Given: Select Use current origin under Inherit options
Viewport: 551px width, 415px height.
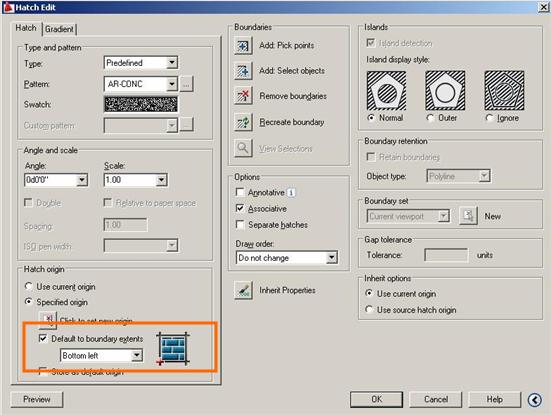Looking at the screenshot, I should (x=369, y=293).
